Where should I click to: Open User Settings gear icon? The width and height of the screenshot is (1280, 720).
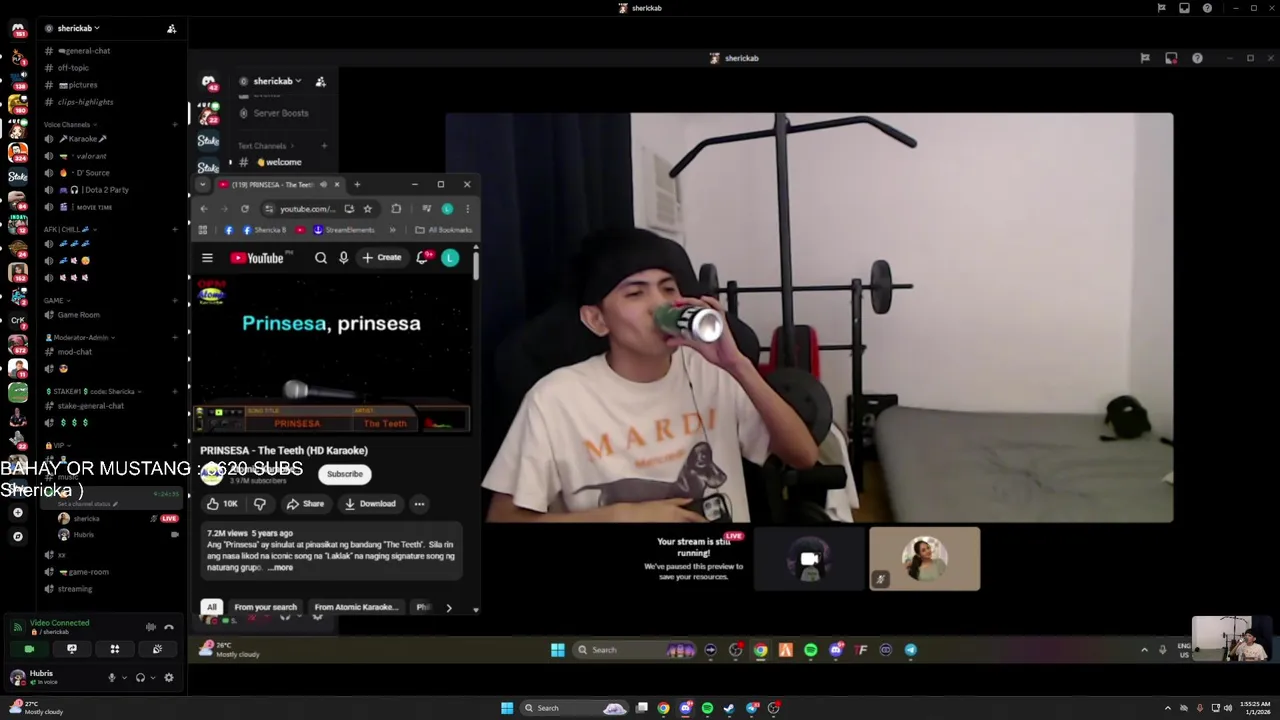pos(169,678)
